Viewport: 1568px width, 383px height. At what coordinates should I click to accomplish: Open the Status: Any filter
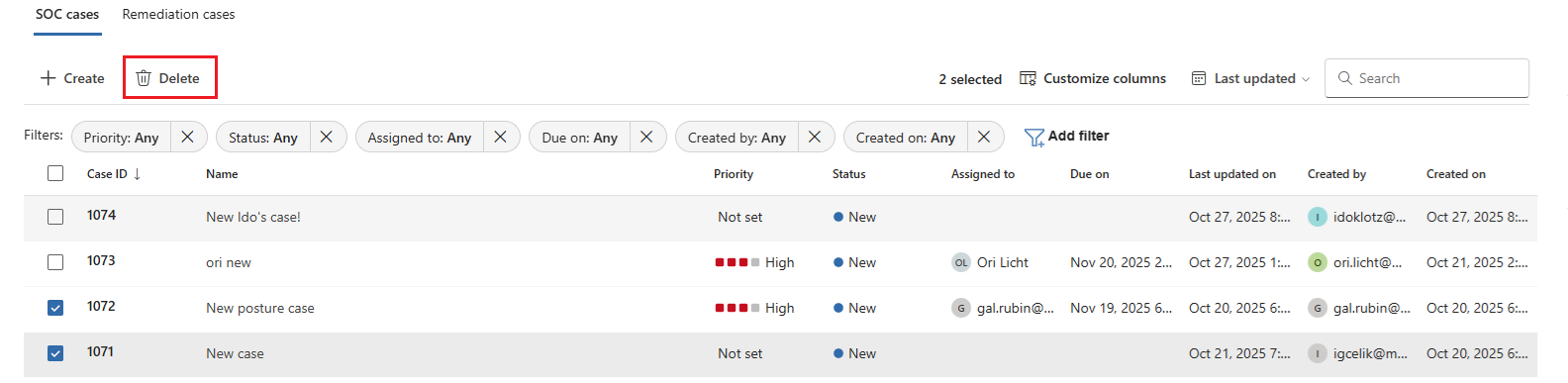pyautogui.click(x=263, y=138)
